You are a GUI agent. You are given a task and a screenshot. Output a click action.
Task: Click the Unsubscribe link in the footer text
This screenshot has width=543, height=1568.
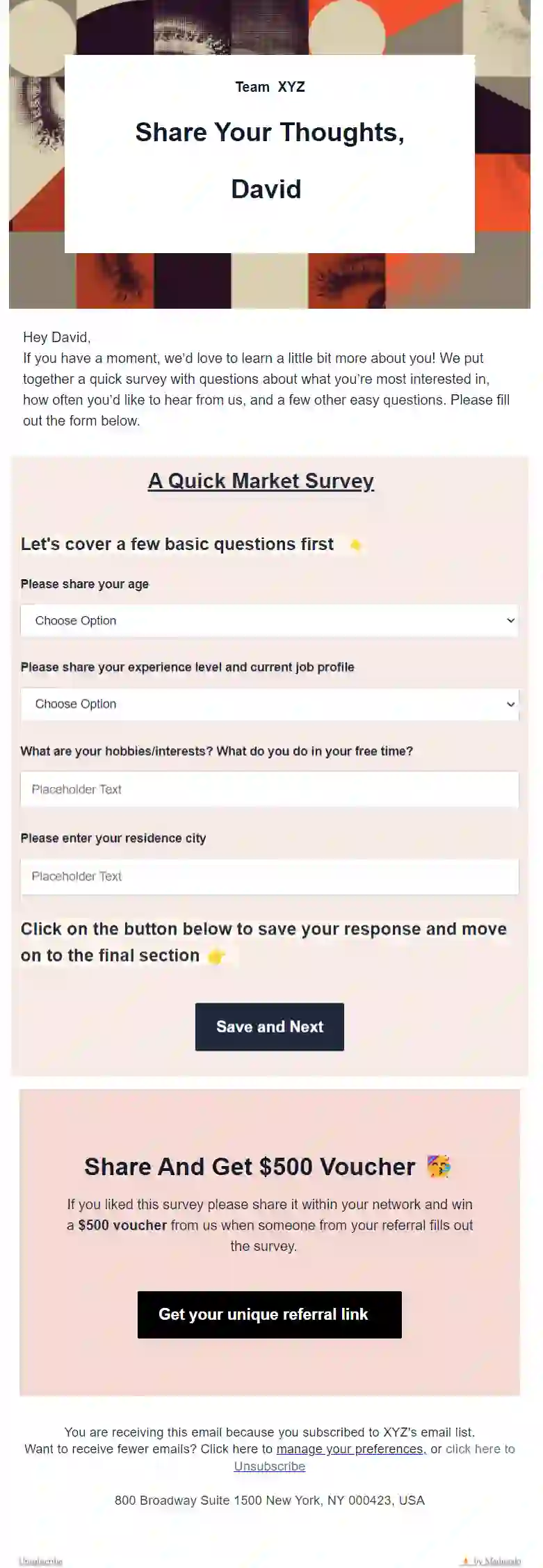coord(270,1466)
